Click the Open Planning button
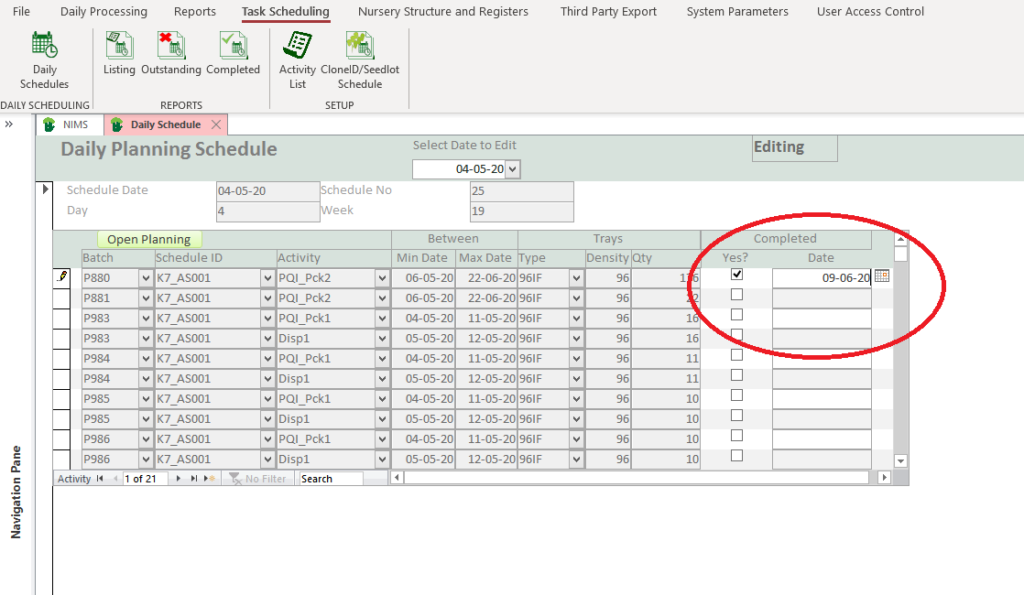Image resolution: width=1024 pixels, height=595 pixels. click(149, 240)
